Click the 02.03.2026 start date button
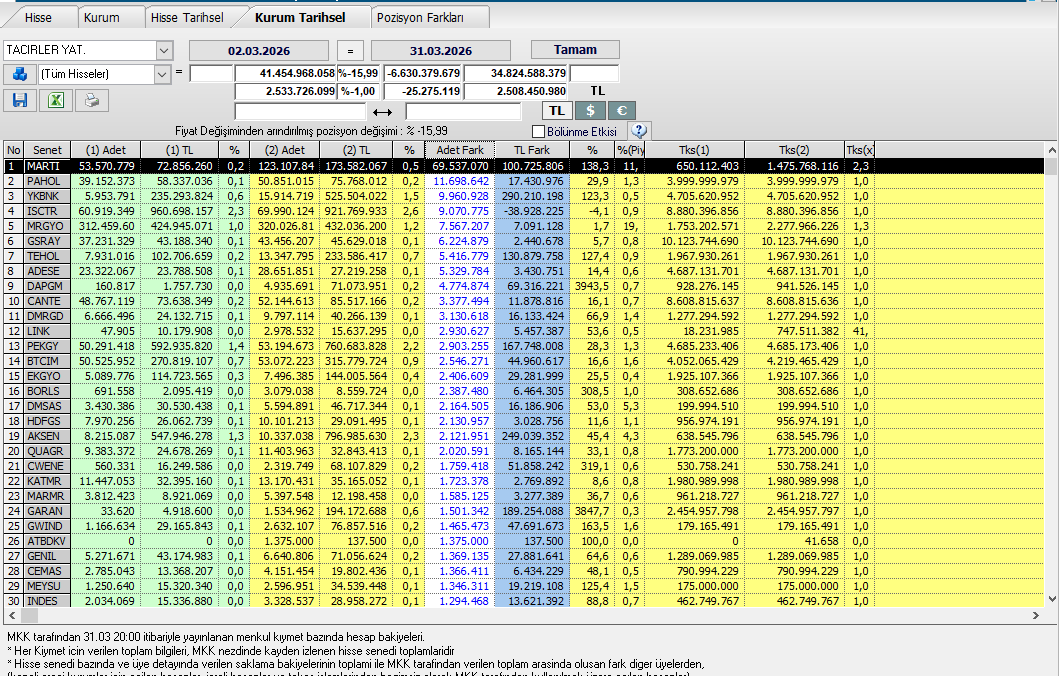This screenshot has width=1059, height=676. pos(259,51)
